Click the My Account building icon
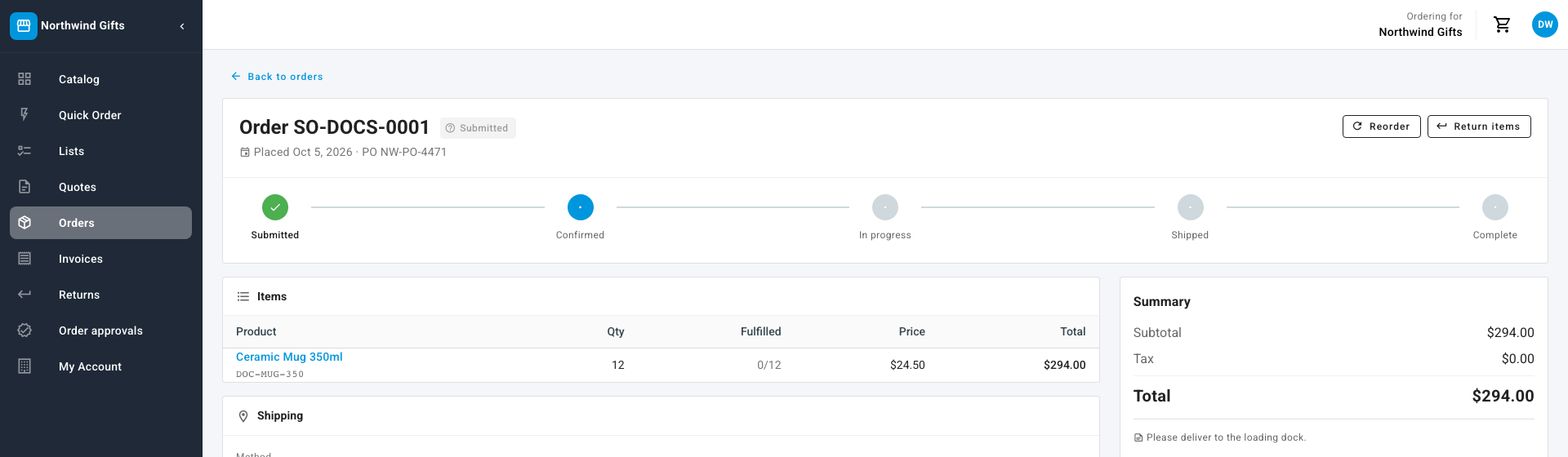 [24, 366]
